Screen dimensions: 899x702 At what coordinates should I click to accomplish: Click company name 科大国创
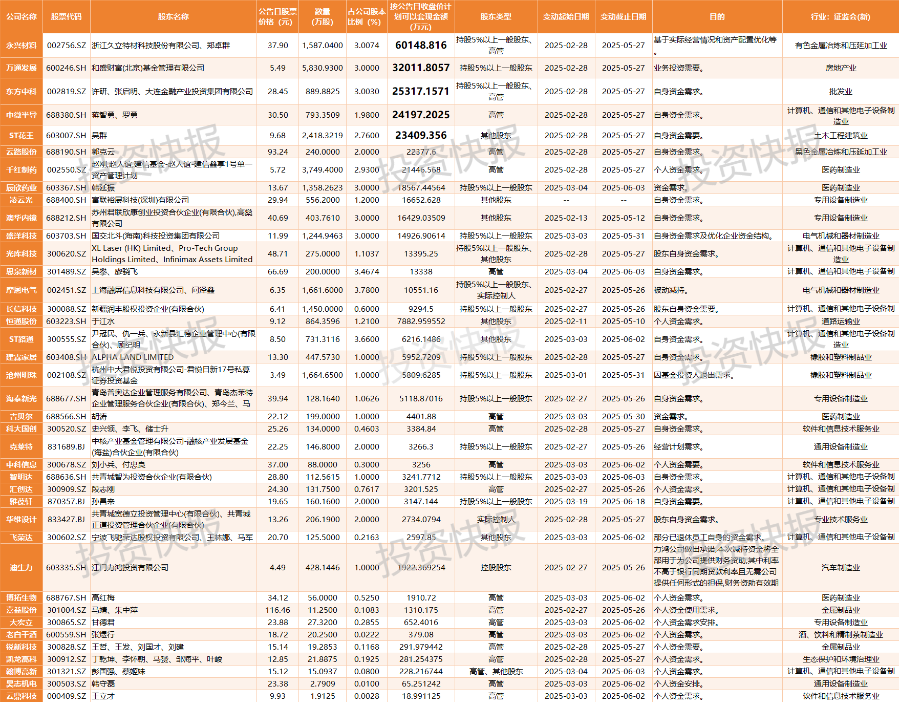click(22, 429)
